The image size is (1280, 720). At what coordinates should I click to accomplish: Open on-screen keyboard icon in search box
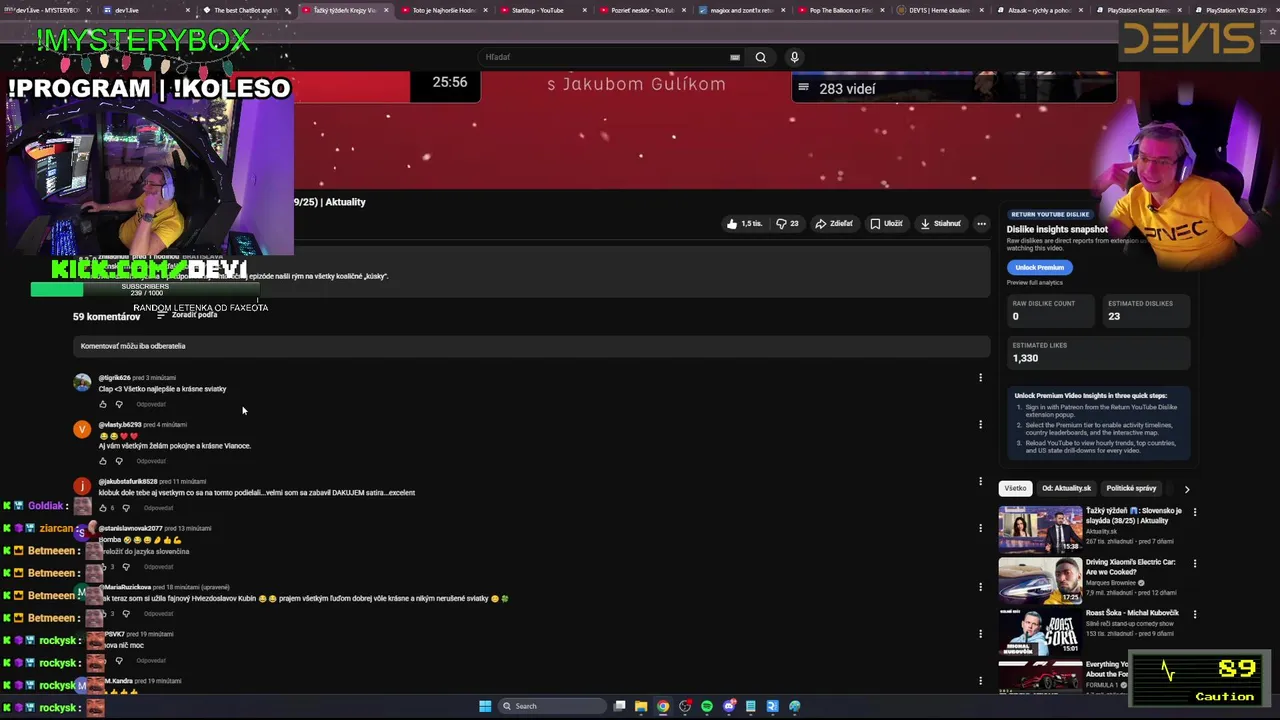pos(735,57)
